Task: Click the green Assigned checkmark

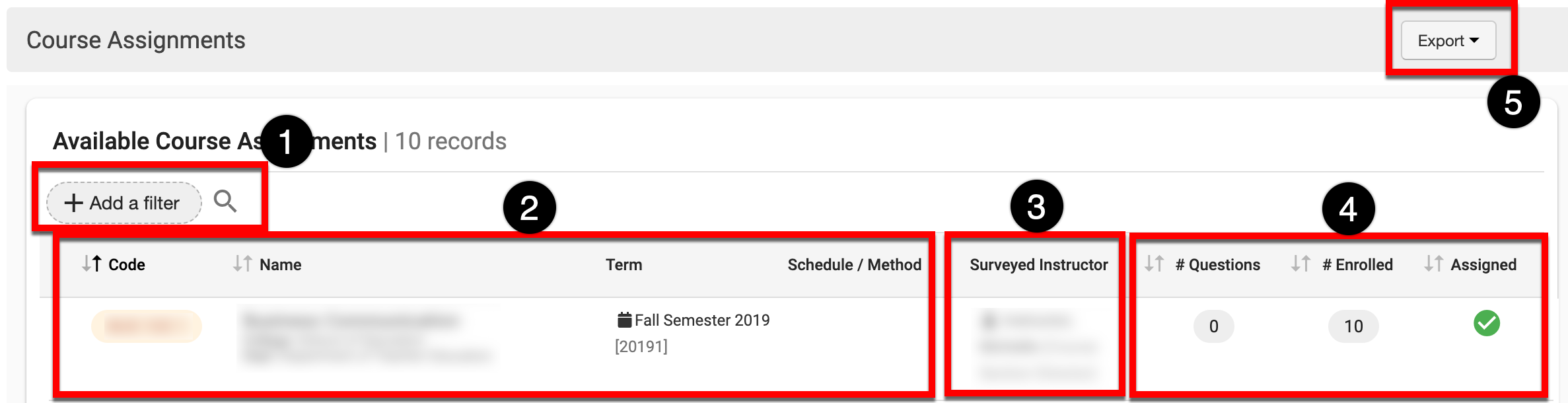Action: coord(1486,324)
